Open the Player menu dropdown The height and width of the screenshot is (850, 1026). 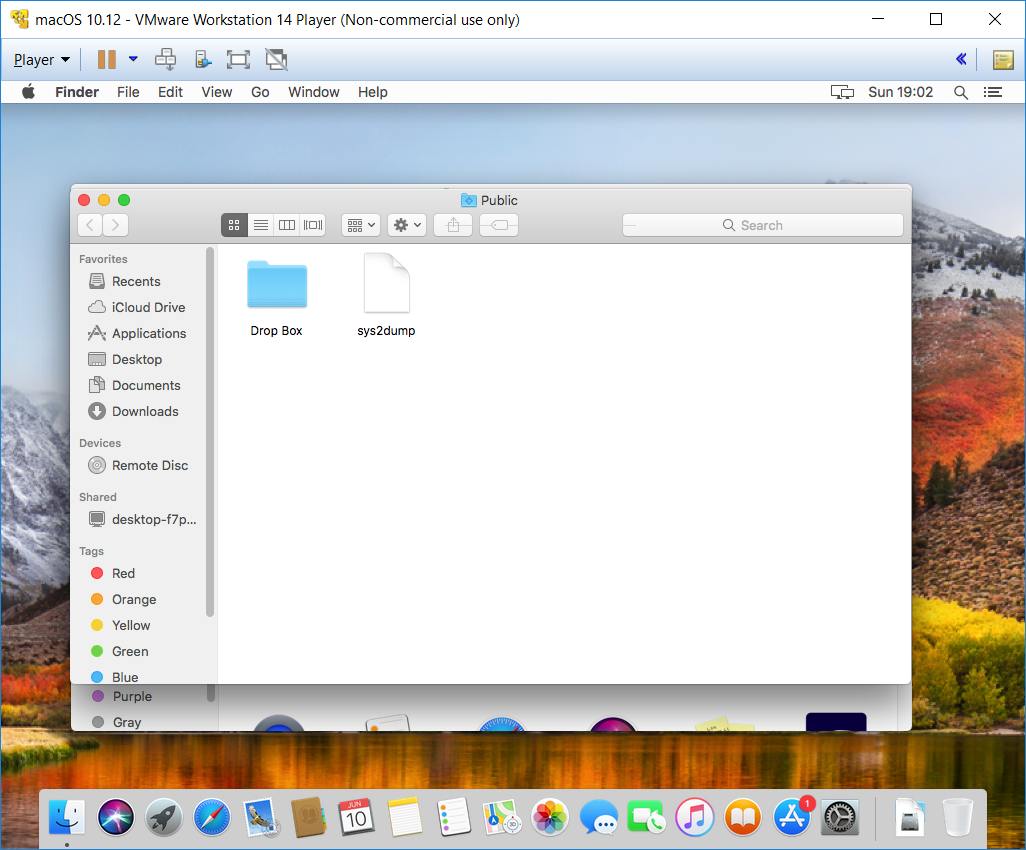point(42,60)
